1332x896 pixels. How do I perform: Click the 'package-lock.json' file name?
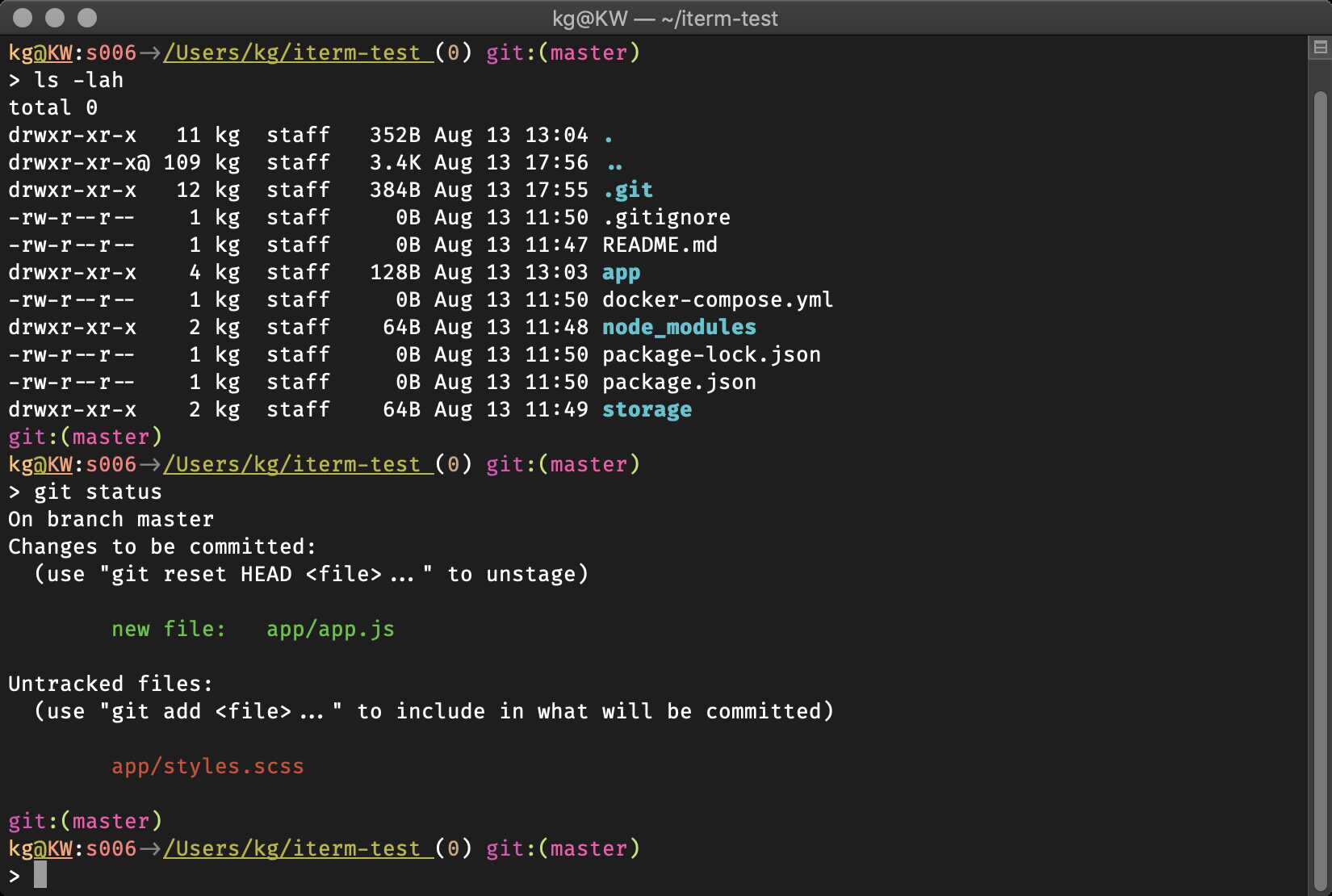click(x=712, y=354)
